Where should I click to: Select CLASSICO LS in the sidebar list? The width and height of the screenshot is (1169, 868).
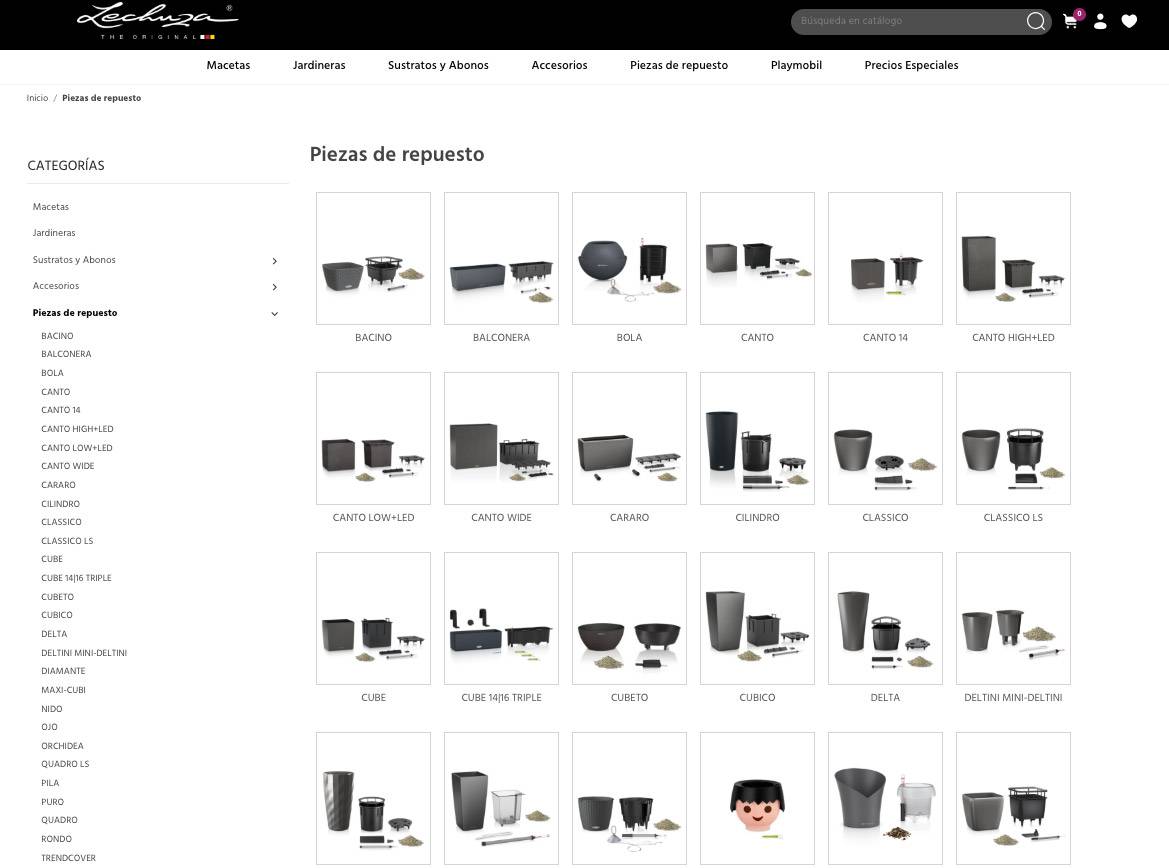67,541
